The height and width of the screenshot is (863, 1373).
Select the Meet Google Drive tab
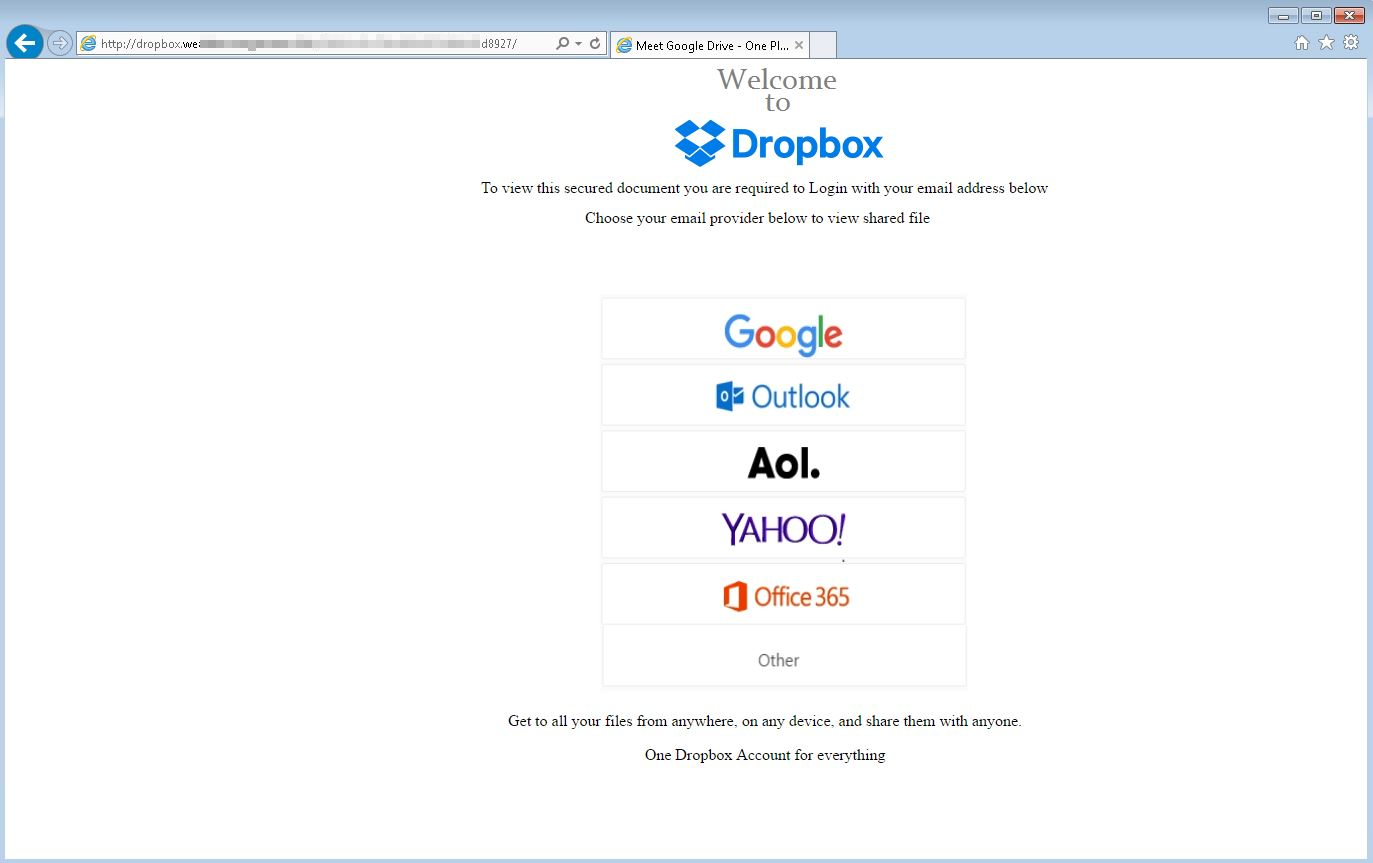[x=709, y=45]
